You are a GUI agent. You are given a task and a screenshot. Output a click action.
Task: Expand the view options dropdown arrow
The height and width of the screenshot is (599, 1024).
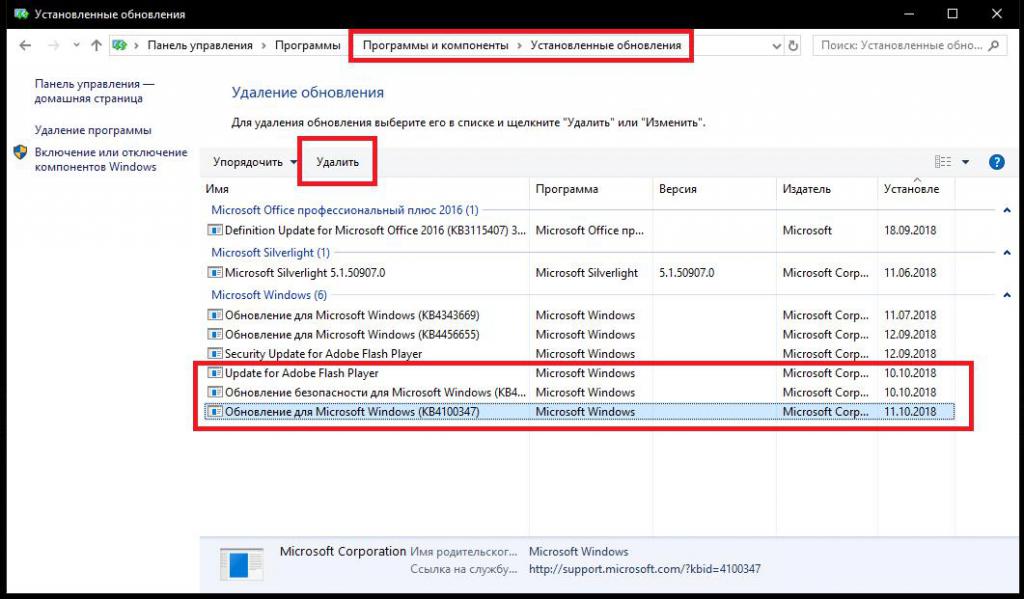click(x=966, y=162)
